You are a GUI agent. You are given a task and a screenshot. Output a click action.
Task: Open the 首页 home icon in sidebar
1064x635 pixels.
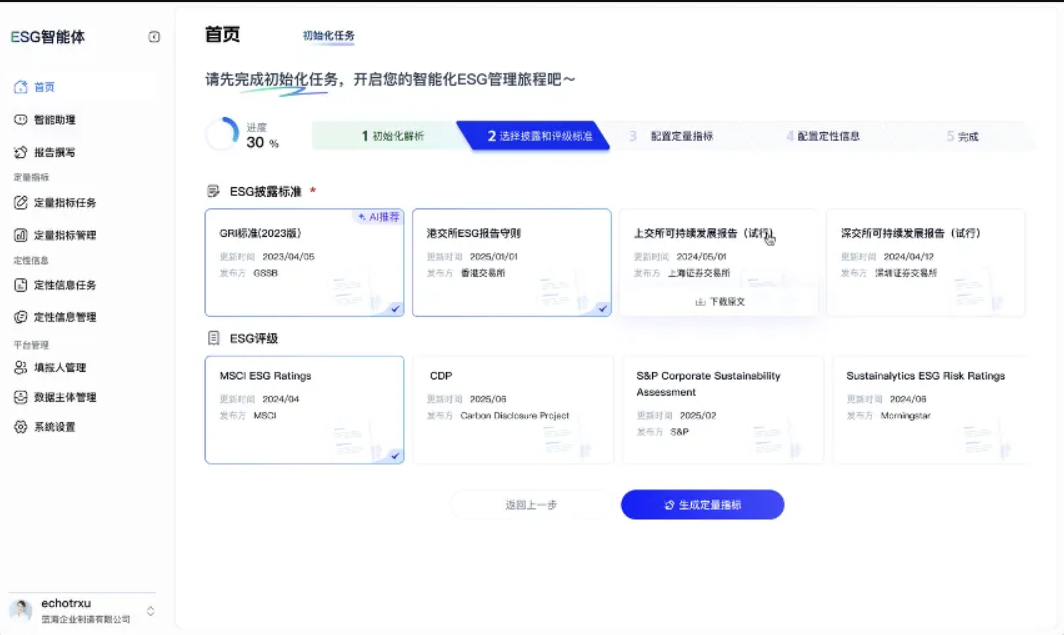(20, 87)
